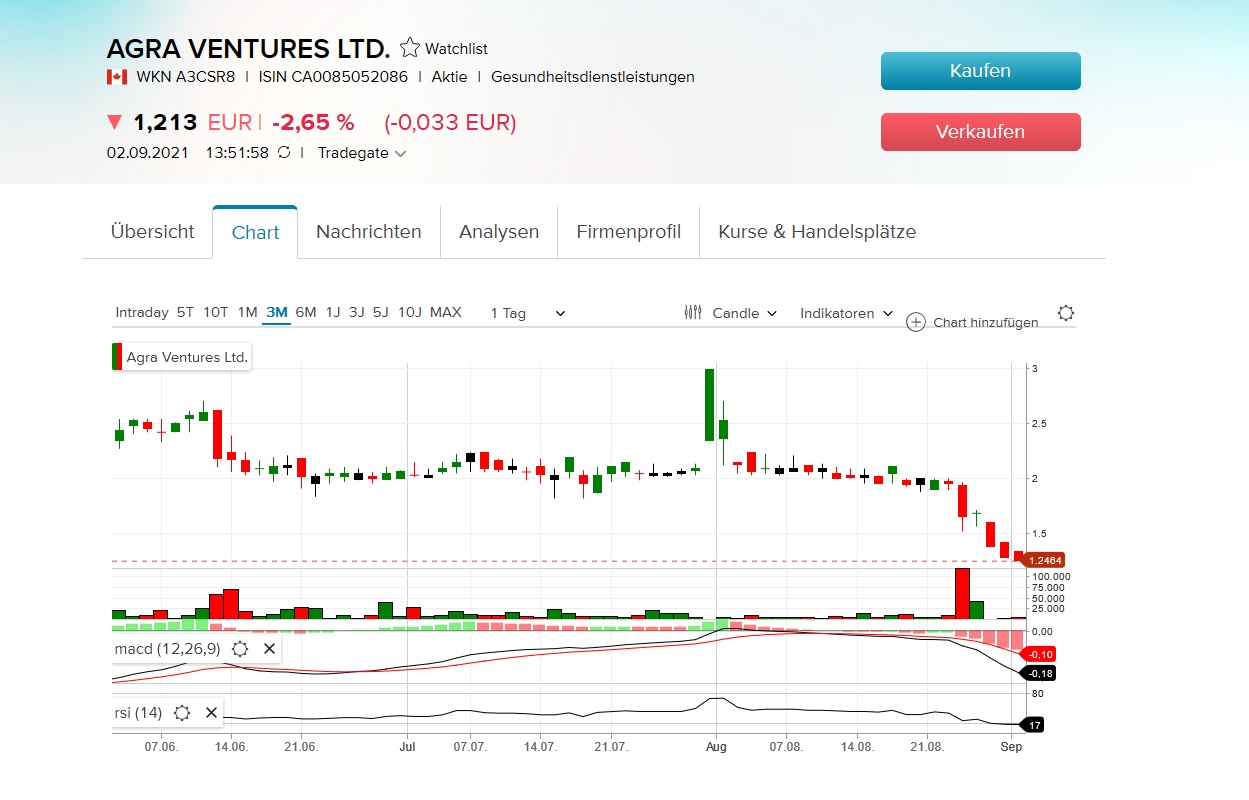
Task: Switch to the Nachrichten tab
Action: [368, 232]
